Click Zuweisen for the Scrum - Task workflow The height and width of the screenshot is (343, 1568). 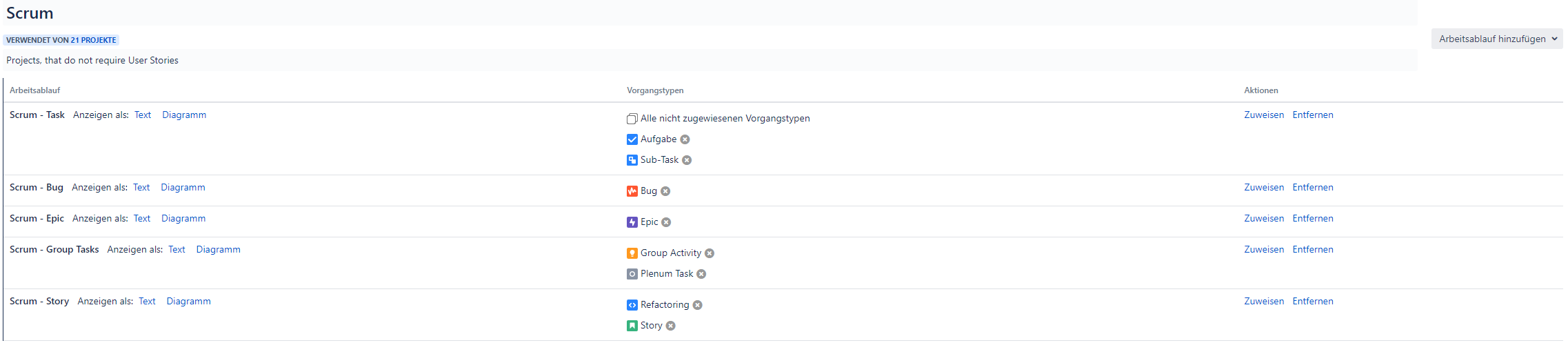(1264, 115)
